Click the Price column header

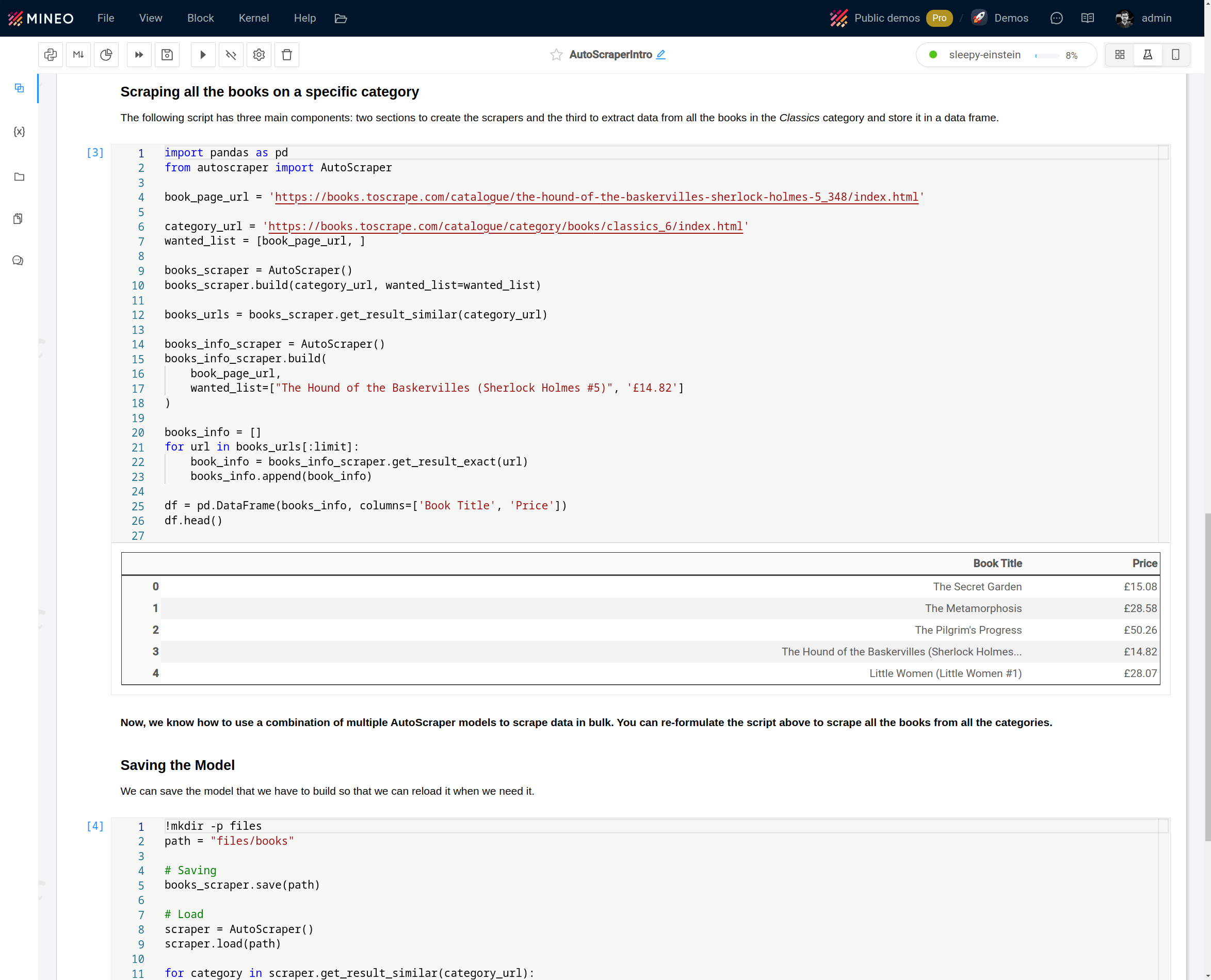click(1144, 564)
